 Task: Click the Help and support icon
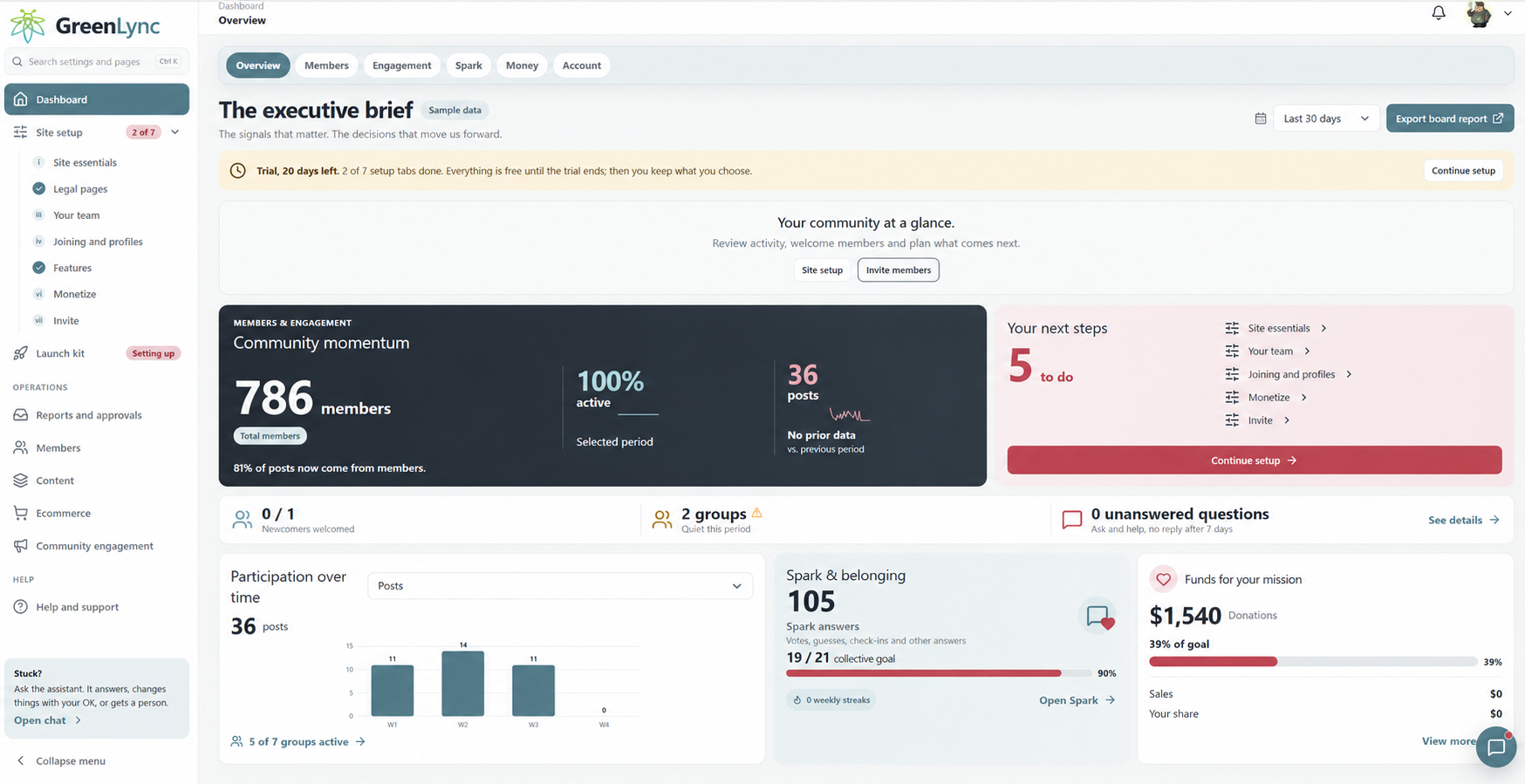click(21, 607)
